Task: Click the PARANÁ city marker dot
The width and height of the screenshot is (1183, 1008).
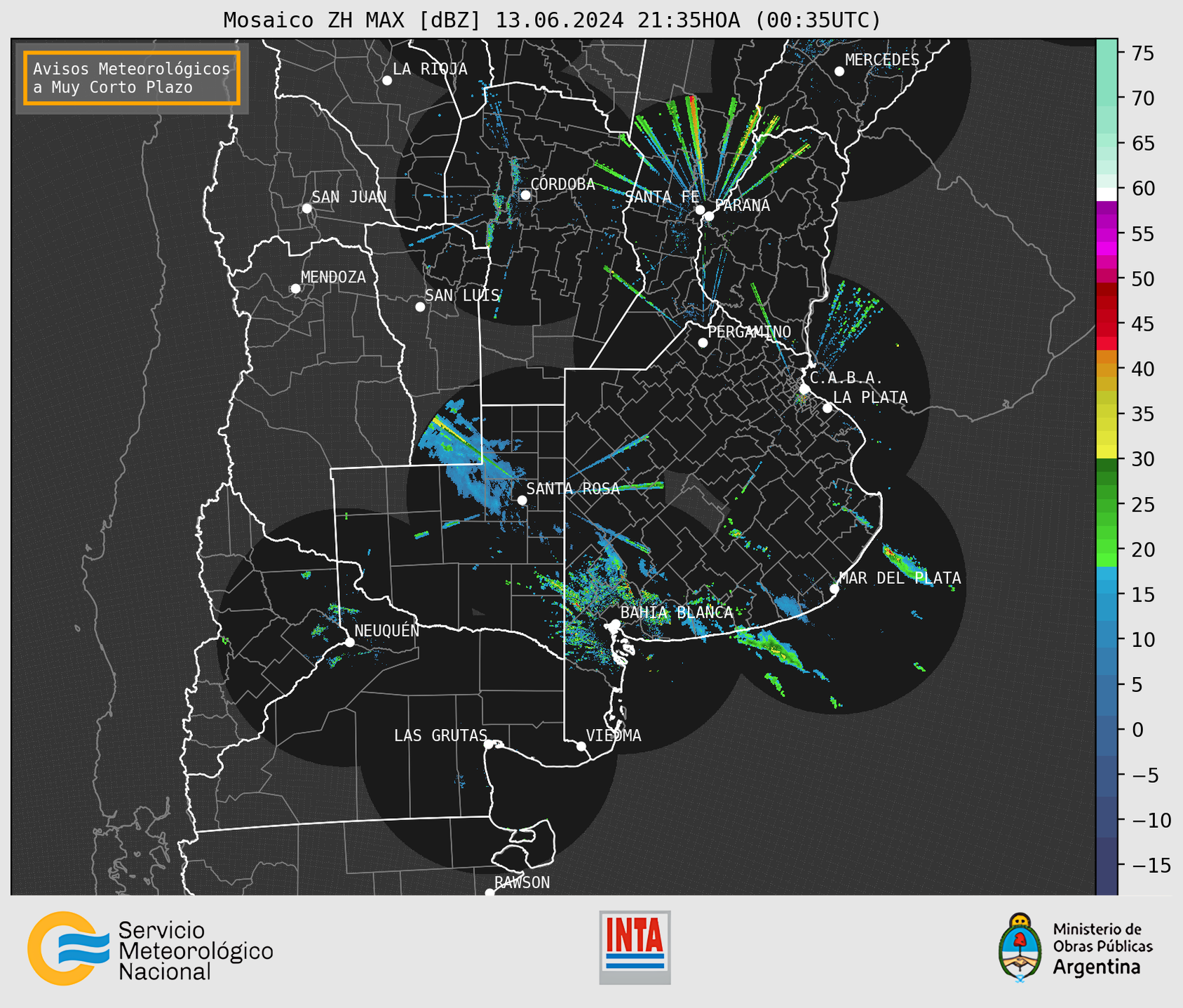Action: click(709, 216)
